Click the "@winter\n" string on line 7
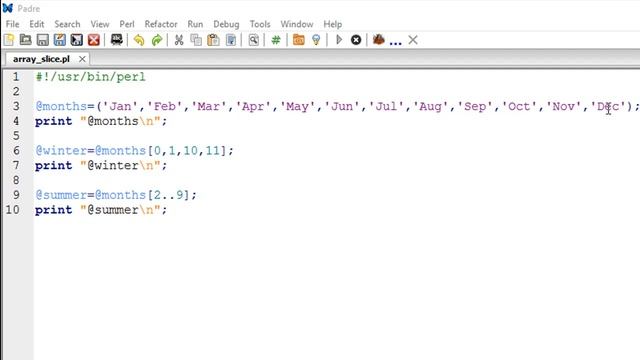This screenshot has height=360, width=640. coord(120,165)
